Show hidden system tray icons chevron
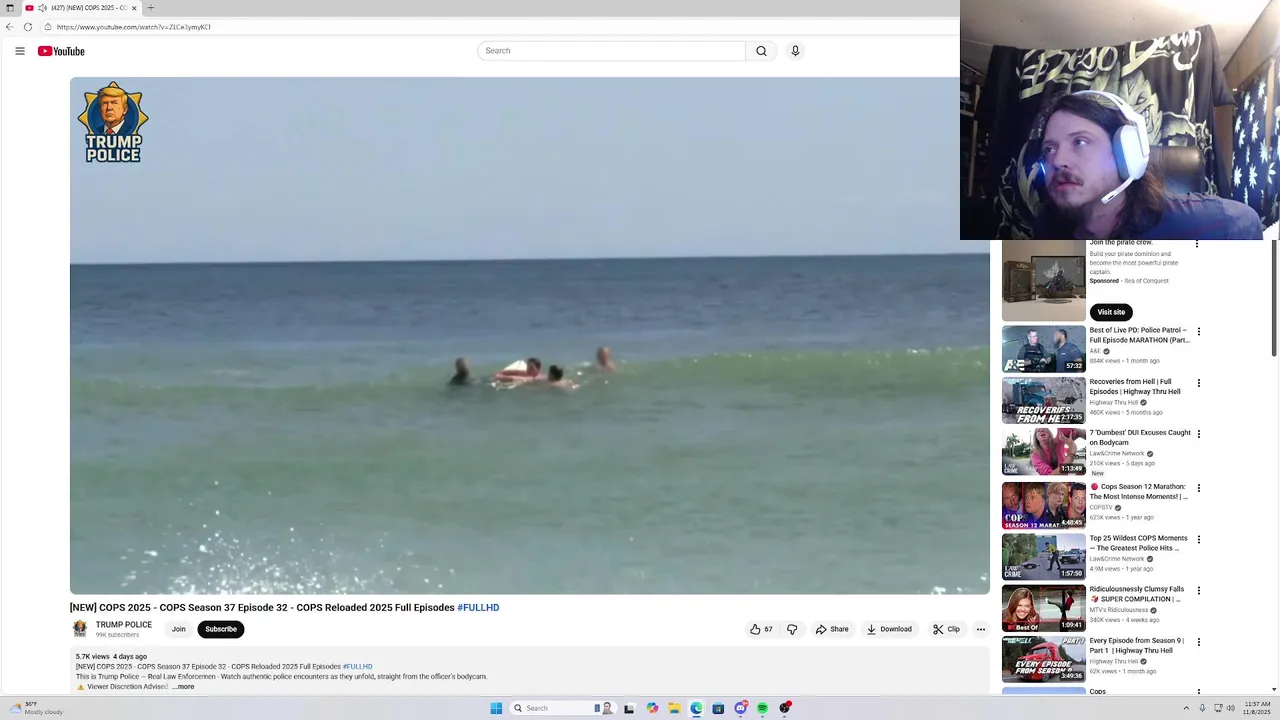 (1186, 708)
